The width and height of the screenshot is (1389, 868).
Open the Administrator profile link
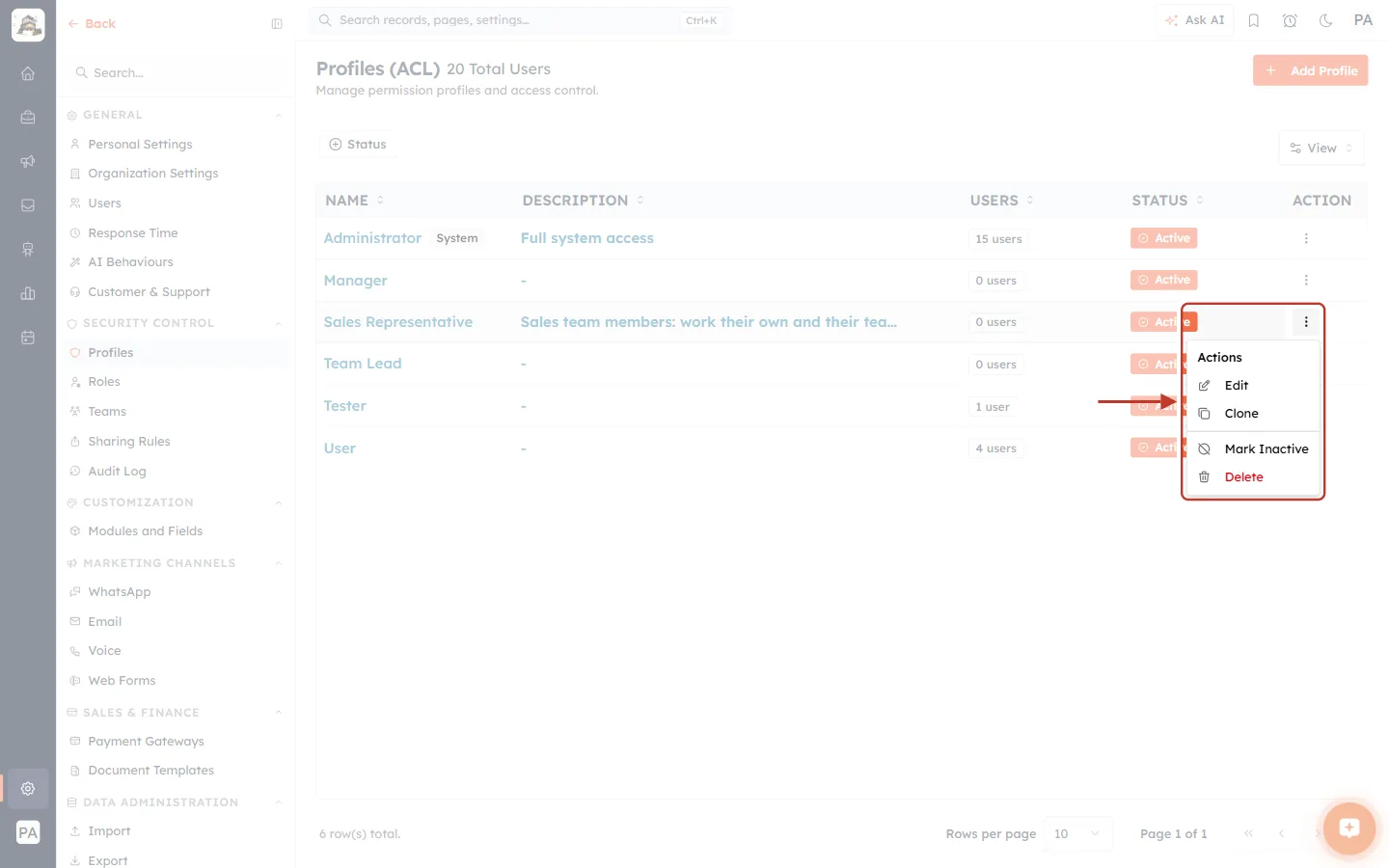pyautogui.click(x=372, y=238)
